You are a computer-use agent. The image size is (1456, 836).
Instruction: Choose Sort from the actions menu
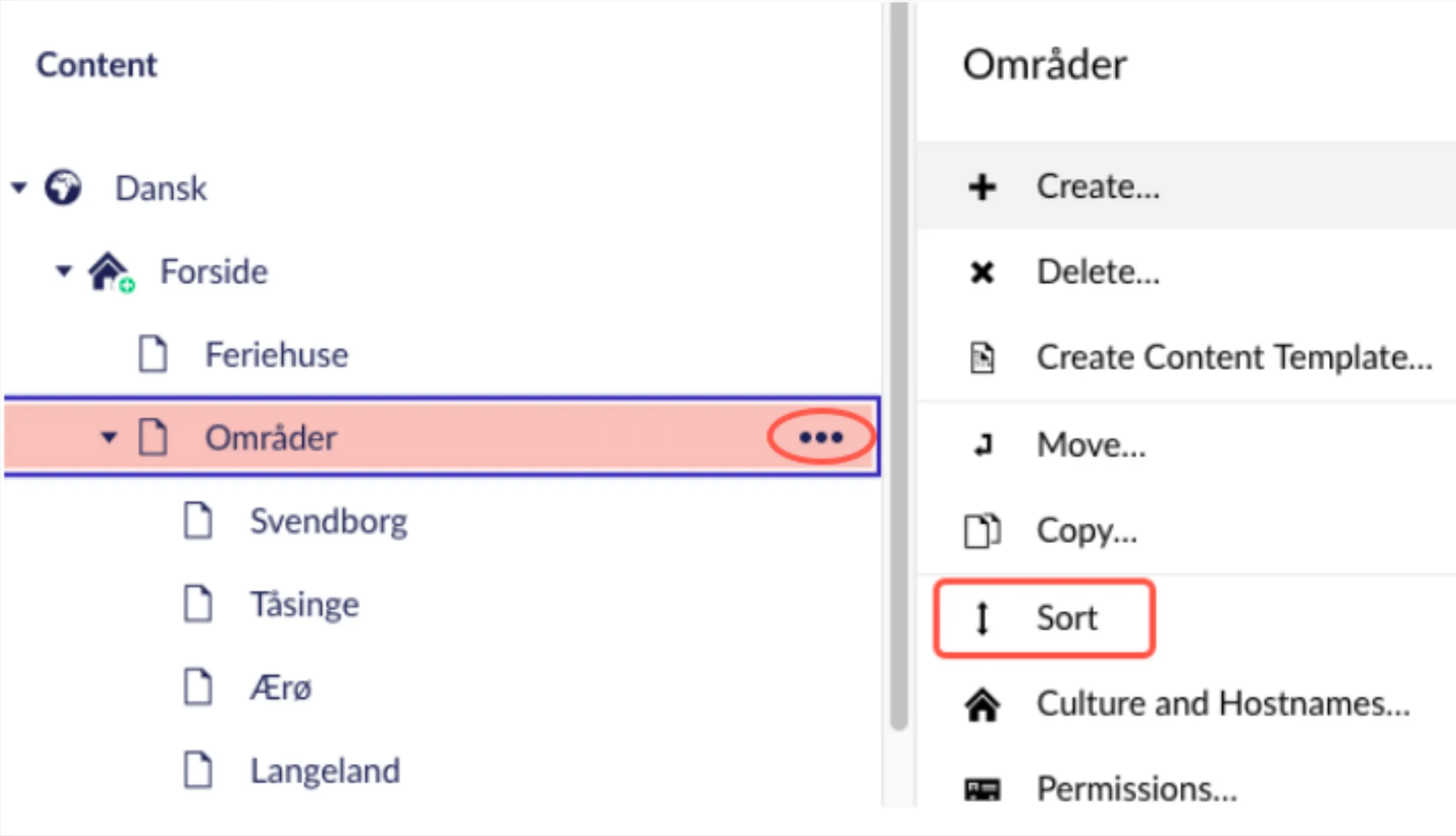(1044, 618)
